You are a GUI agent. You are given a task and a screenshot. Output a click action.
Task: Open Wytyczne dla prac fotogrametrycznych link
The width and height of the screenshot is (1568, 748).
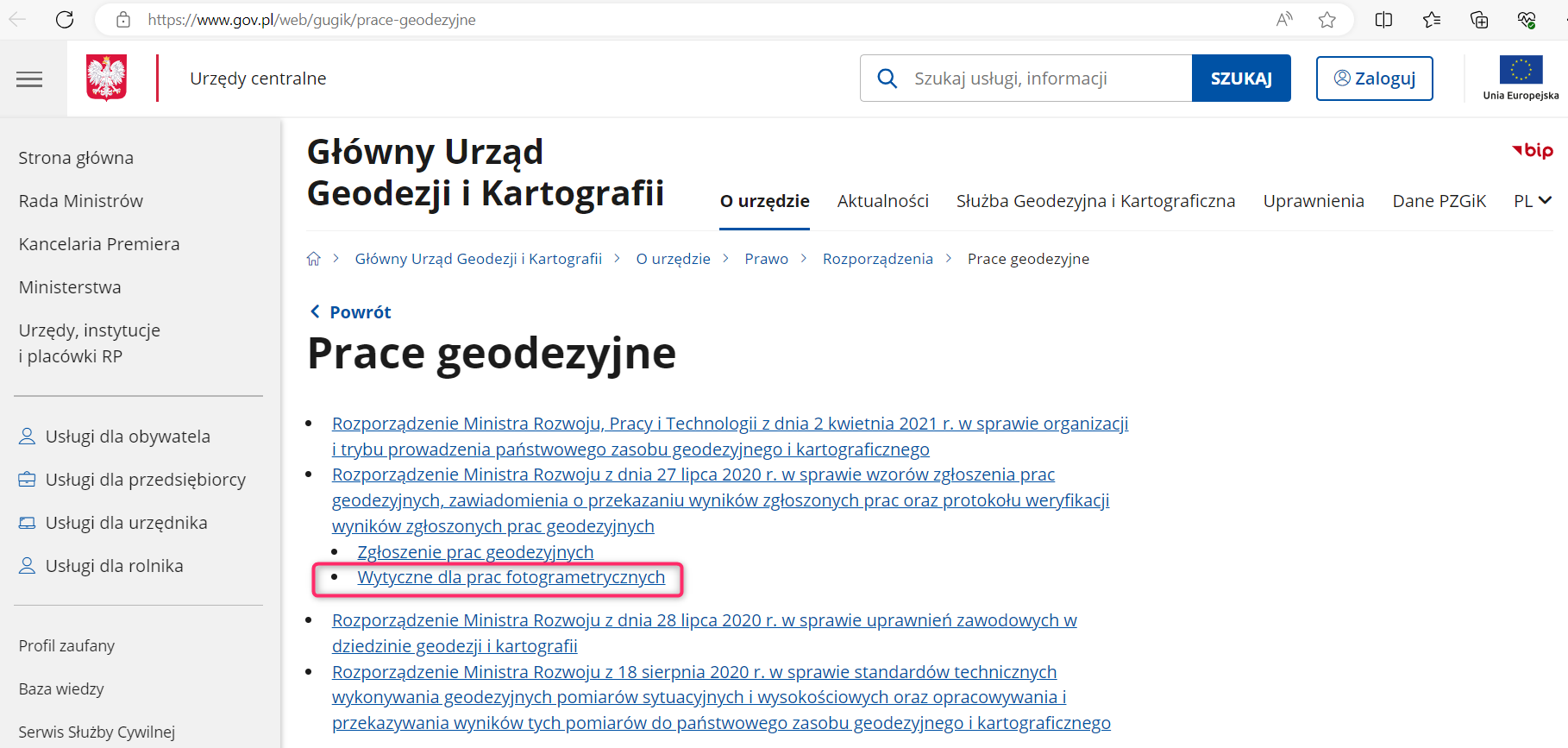click(x=511, y=577)
